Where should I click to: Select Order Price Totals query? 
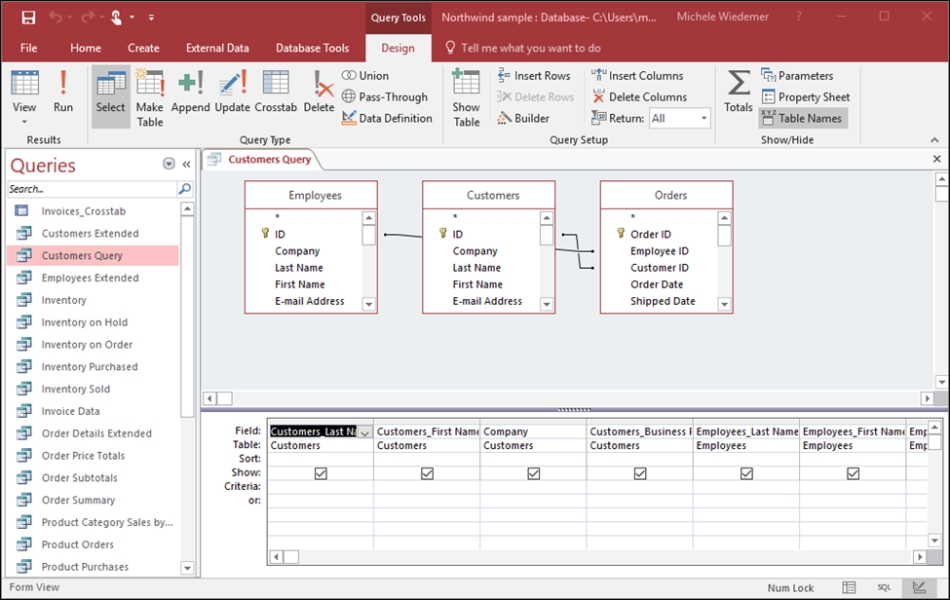pyautogui.click(x=84, y=456)
